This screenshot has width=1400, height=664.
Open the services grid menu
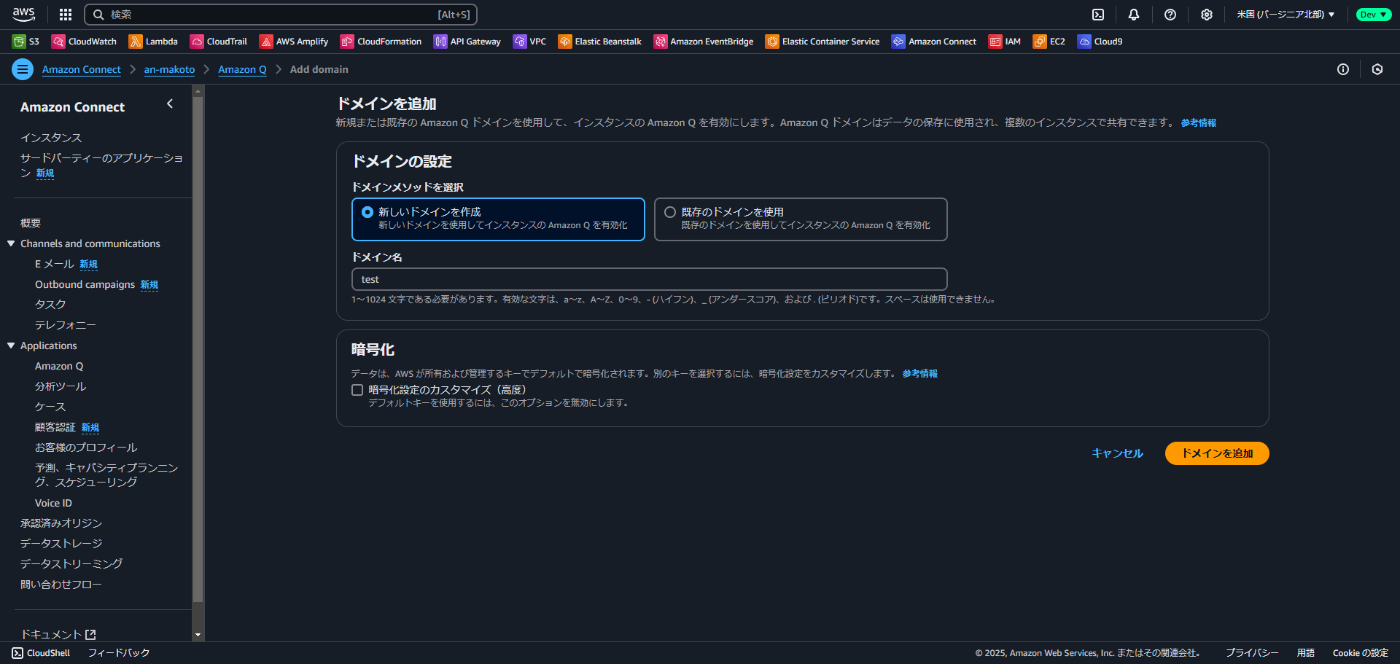coord(66,14)
